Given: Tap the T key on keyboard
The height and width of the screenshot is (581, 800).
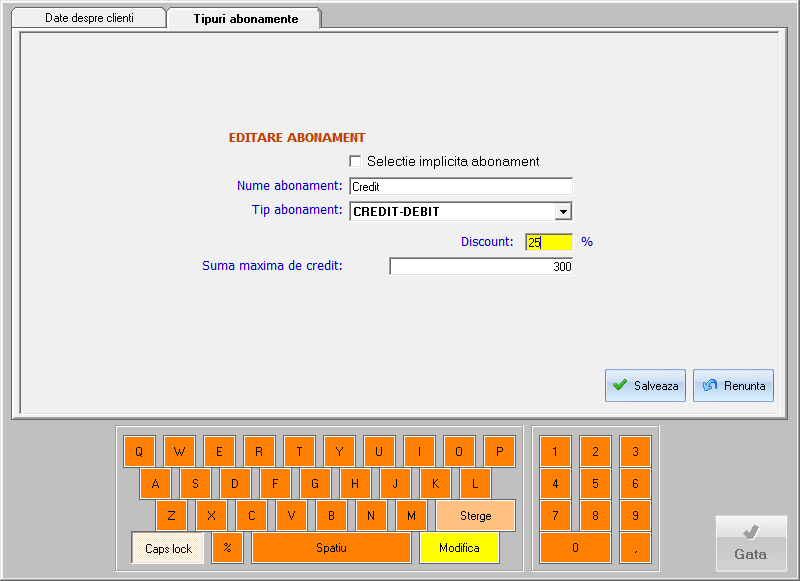Looking at the screenshot, I should [x=299, y=451].
